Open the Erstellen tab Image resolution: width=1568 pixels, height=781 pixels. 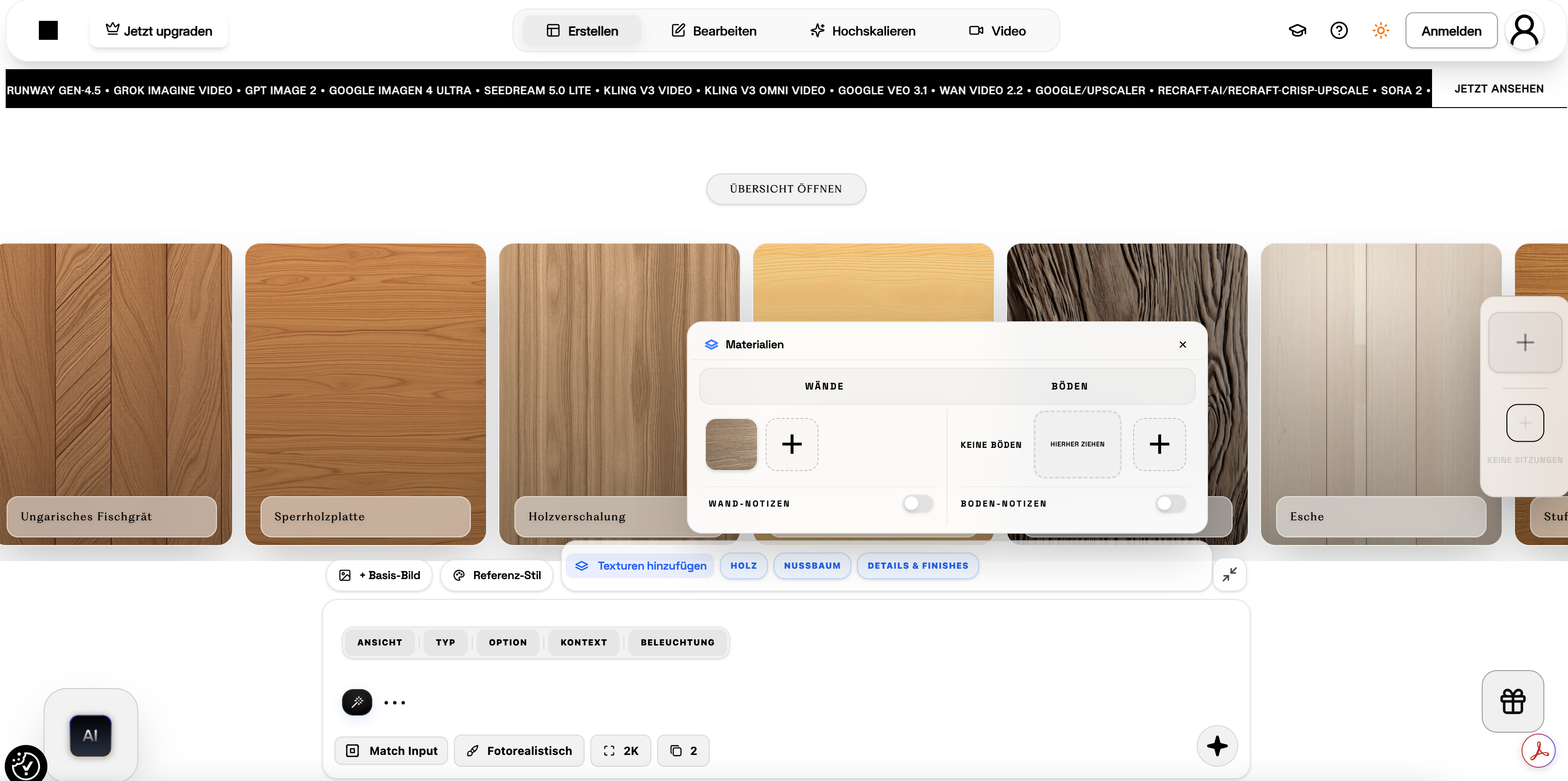pos(582,30)
